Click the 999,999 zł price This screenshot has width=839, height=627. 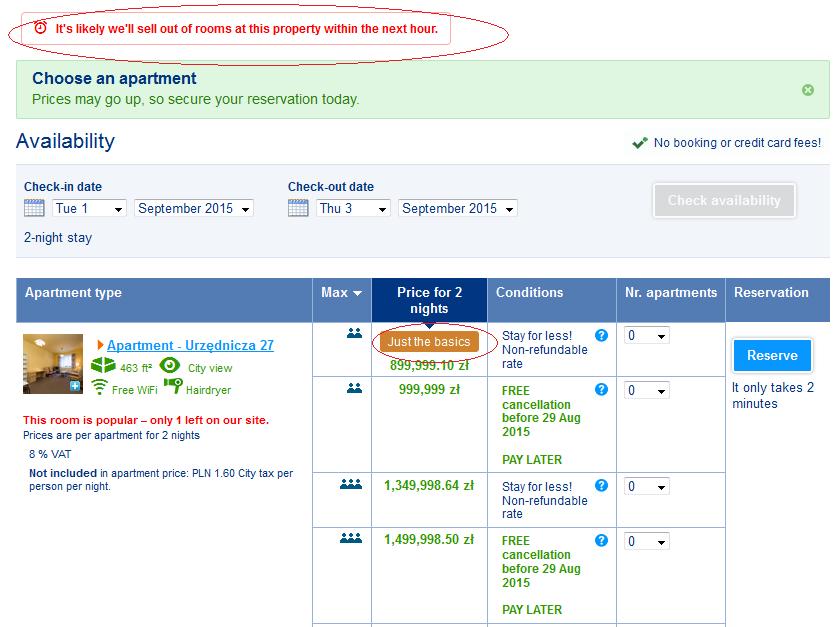[429, 389]
